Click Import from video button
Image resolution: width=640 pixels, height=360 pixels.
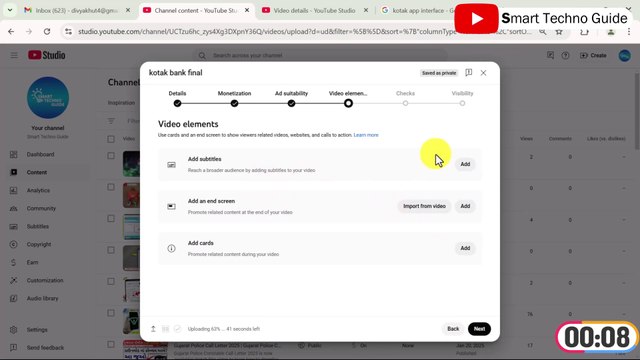(x=424, y=206)
